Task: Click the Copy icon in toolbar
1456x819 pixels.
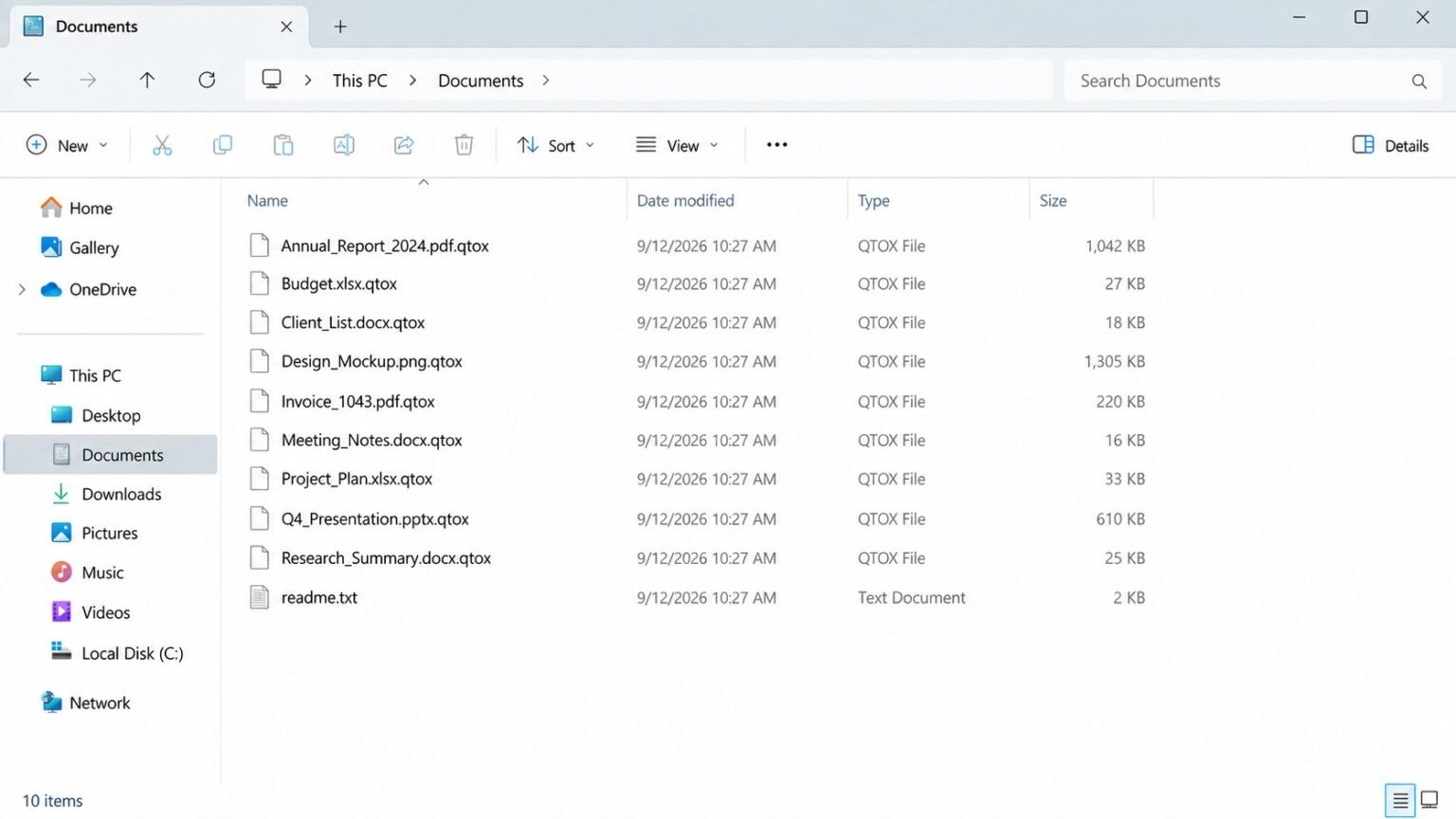Action: pos(223,145)
